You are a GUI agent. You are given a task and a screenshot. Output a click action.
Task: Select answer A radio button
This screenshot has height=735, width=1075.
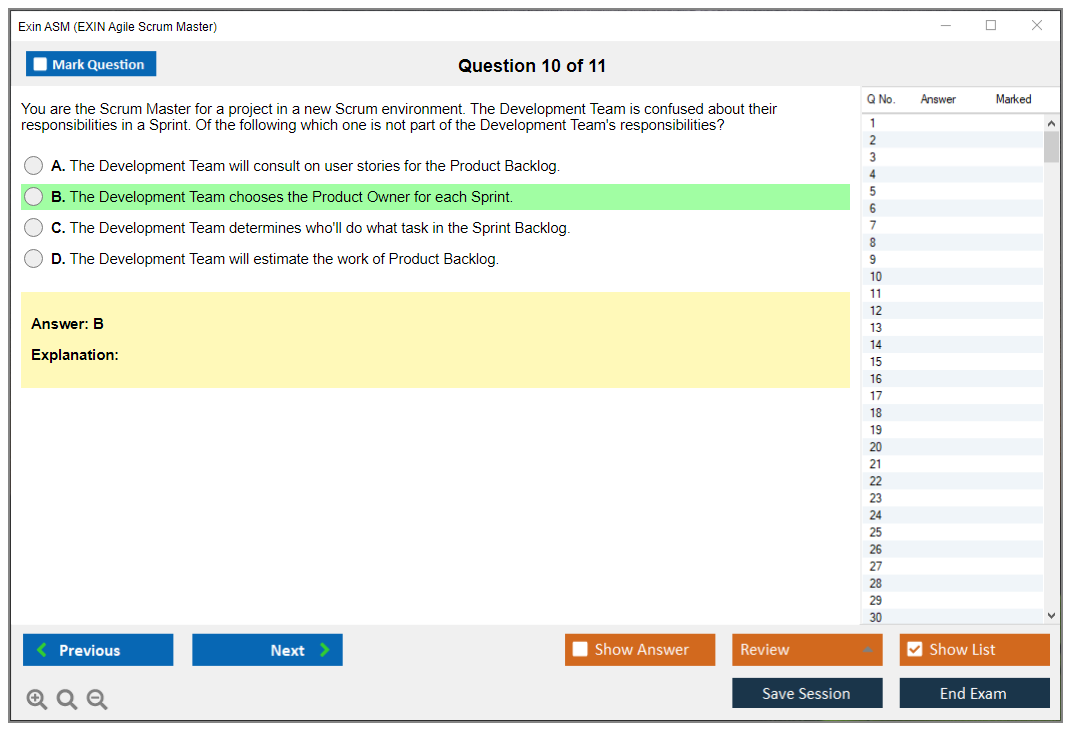[x=34, y=166]
